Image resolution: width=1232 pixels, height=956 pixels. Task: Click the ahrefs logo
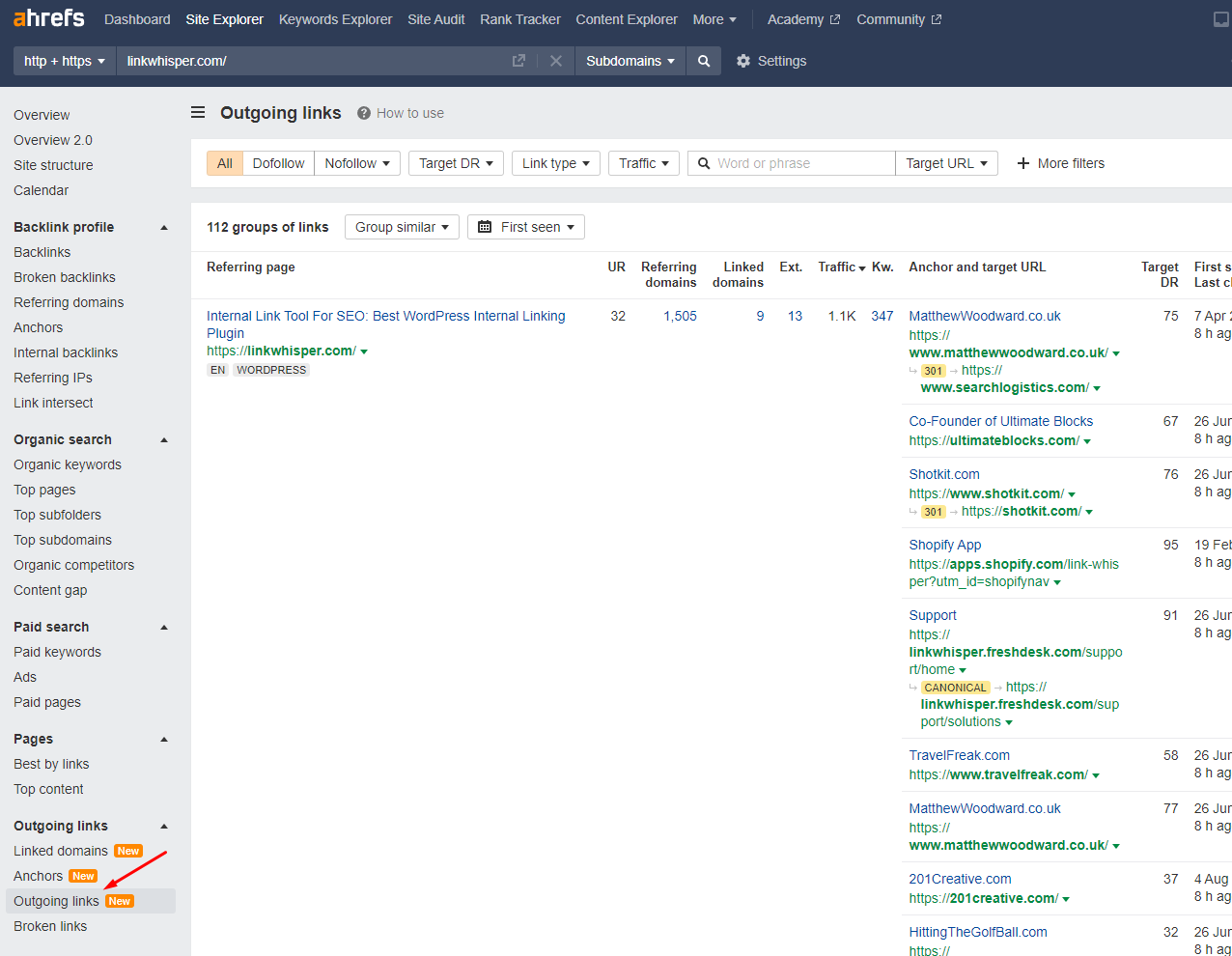48,17
